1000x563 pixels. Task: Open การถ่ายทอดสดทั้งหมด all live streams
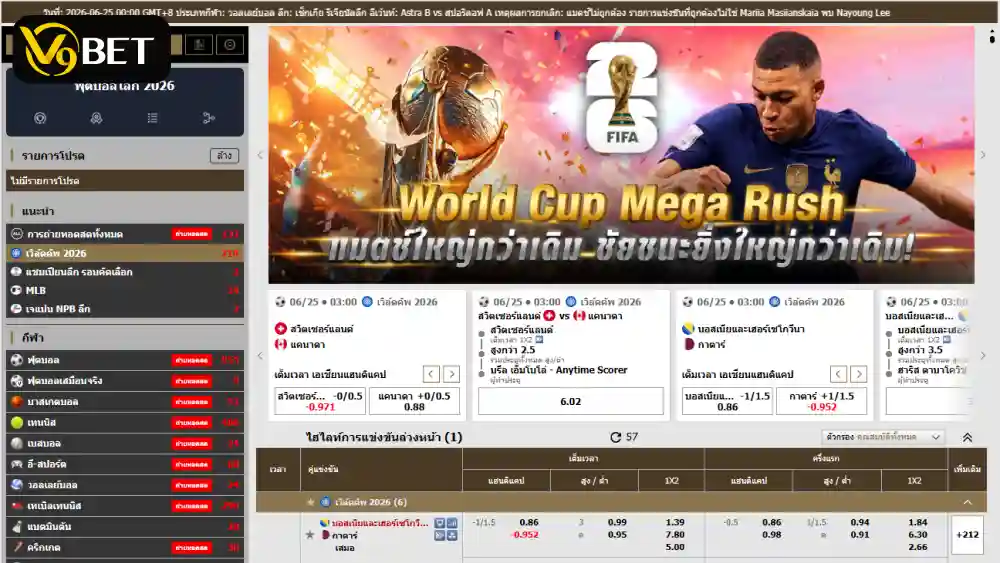tap(125, 234)
